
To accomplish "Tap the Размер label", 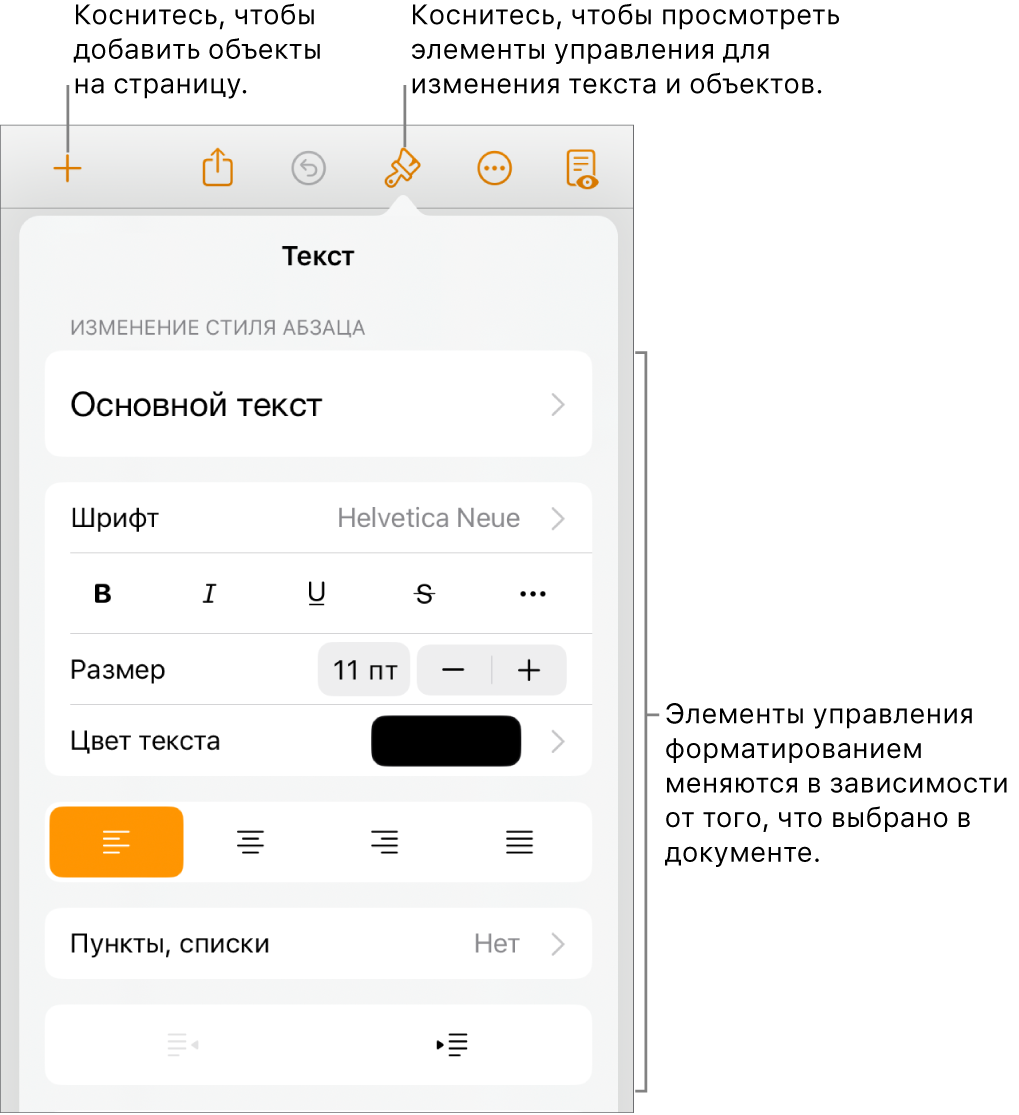I will tap(118, 670).
